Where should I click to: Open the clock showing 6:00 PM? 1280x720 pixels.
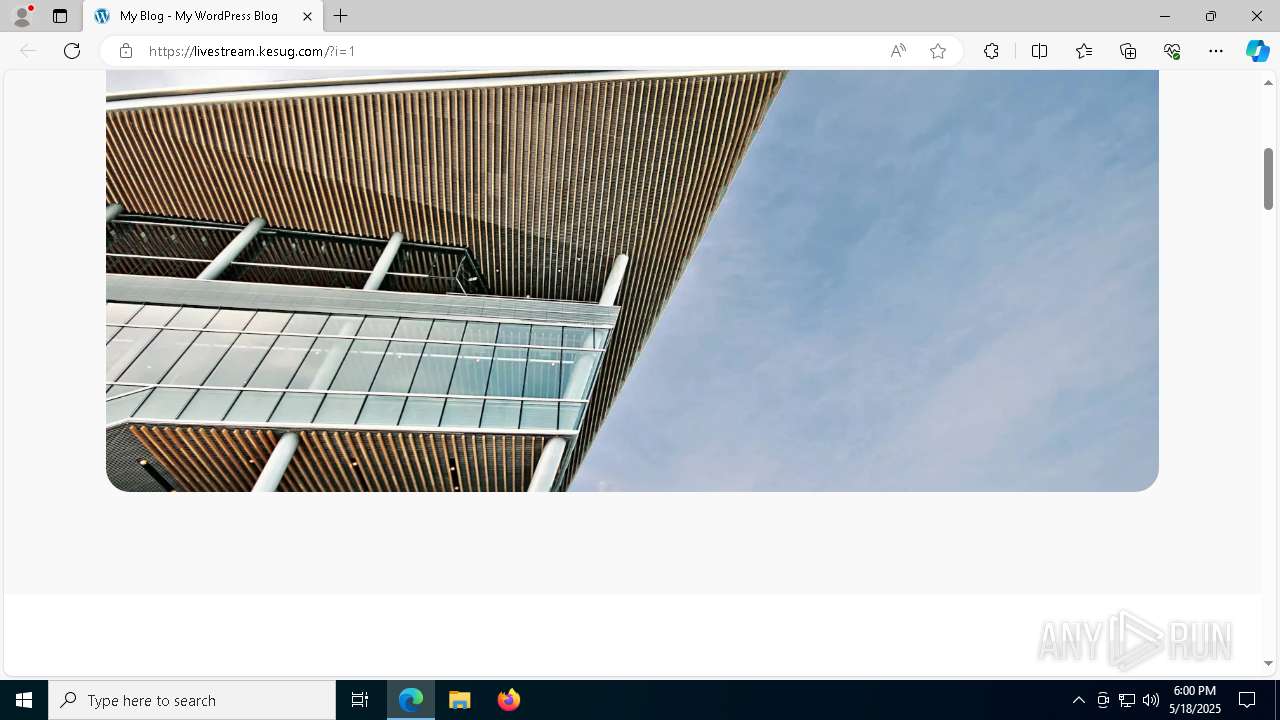click(x=1195, y=700)
